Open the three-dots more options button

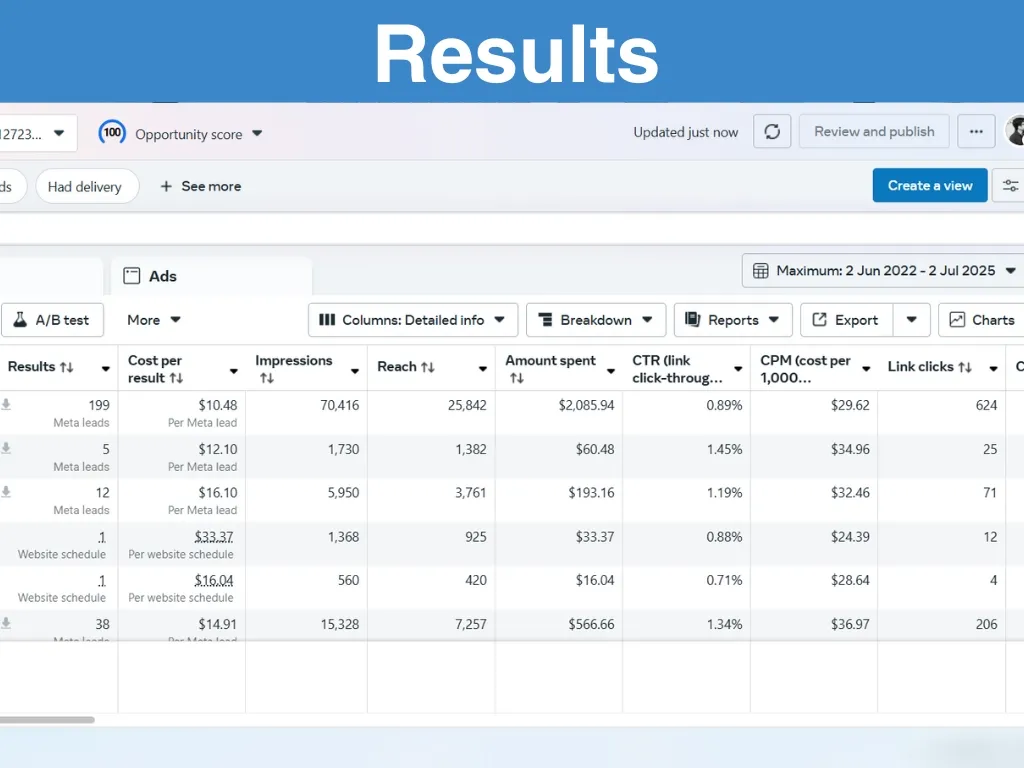(x=976, y=132)
